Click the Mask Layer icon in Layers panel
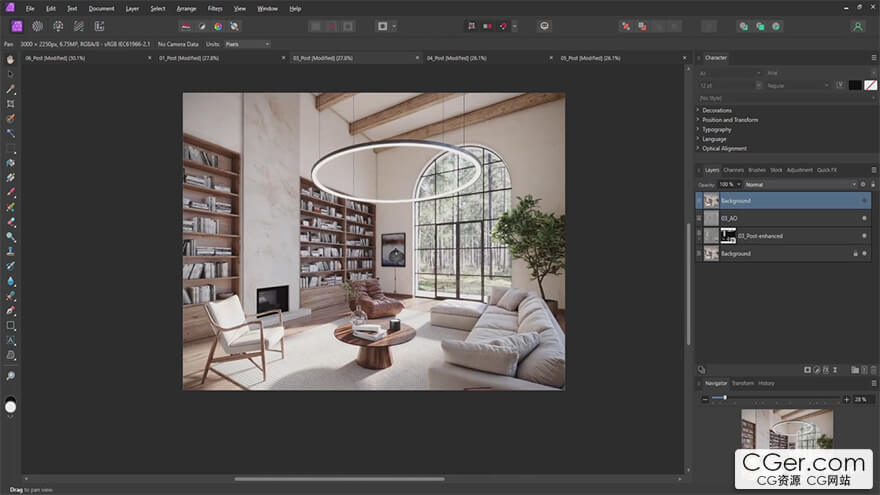 click(807, 369)
